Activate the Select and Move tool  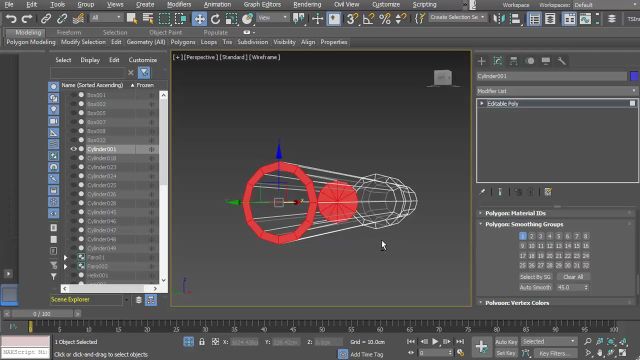tap(199, 19)
